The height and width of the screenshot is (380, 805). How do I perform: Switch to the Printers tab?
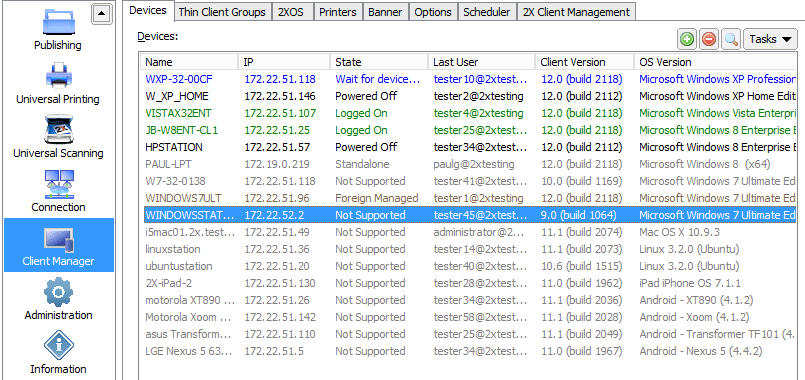(338, 12)
